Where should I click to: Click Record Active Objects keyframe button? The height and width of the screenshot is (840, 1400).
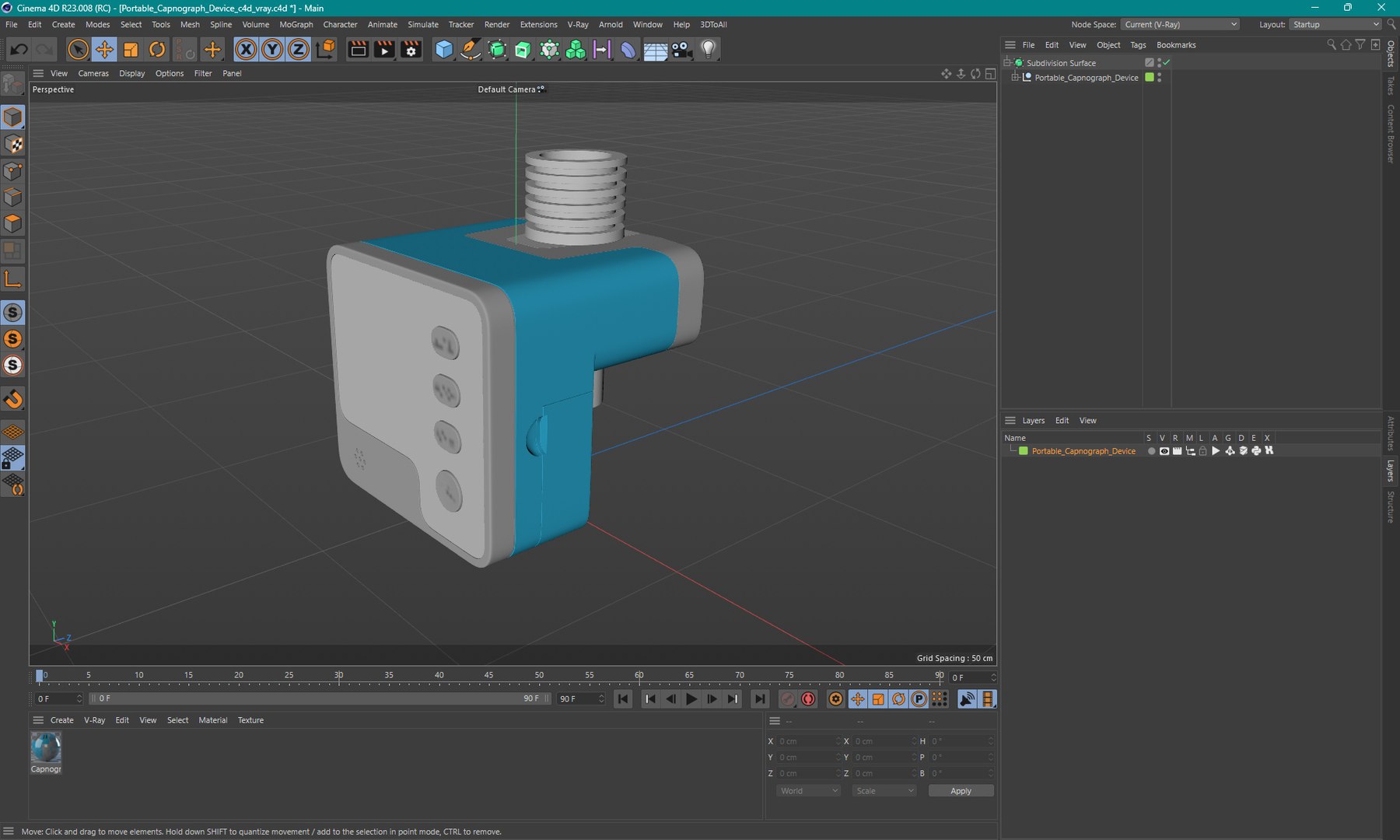pyautogui.click(x=788, y=699)
